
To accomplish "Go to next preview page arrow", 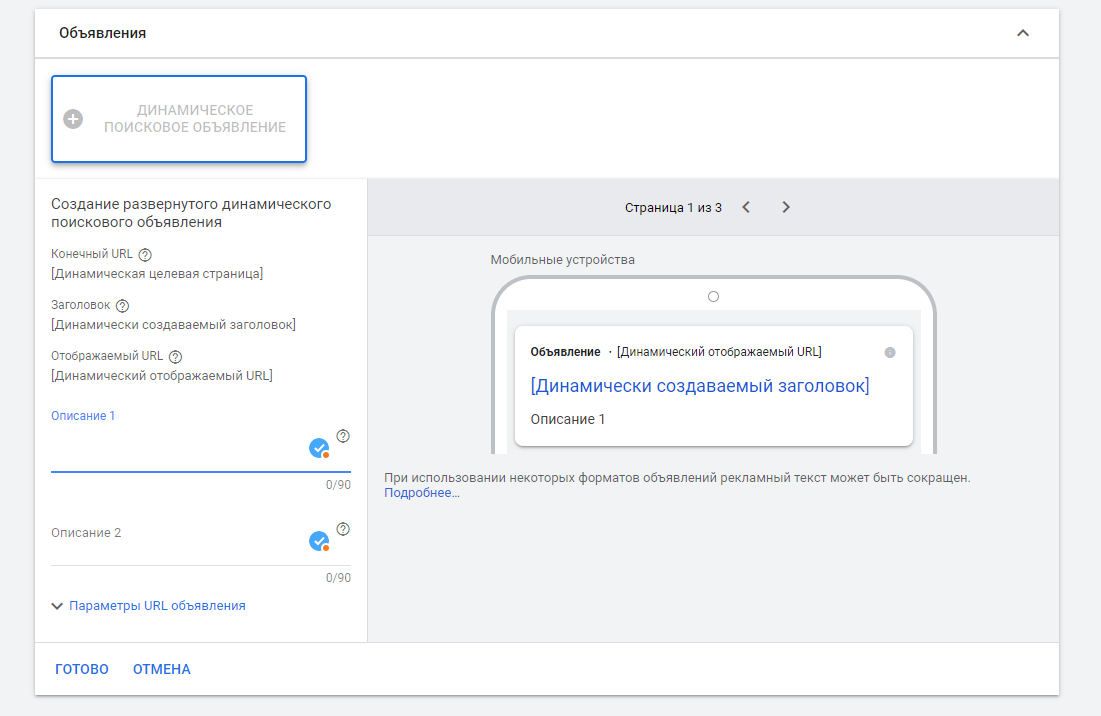I will click(786, 207).
